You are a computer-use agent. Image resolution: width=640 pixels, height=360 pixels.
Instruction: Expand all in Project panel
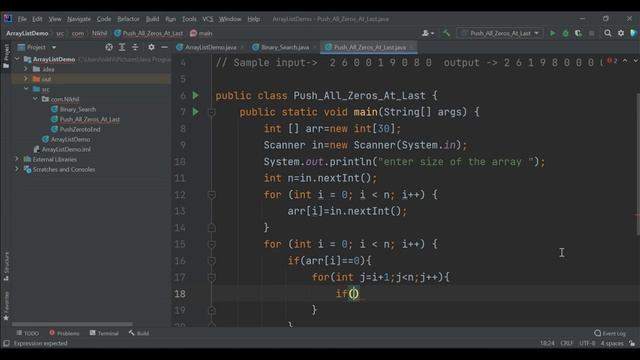tap(122, 47)
